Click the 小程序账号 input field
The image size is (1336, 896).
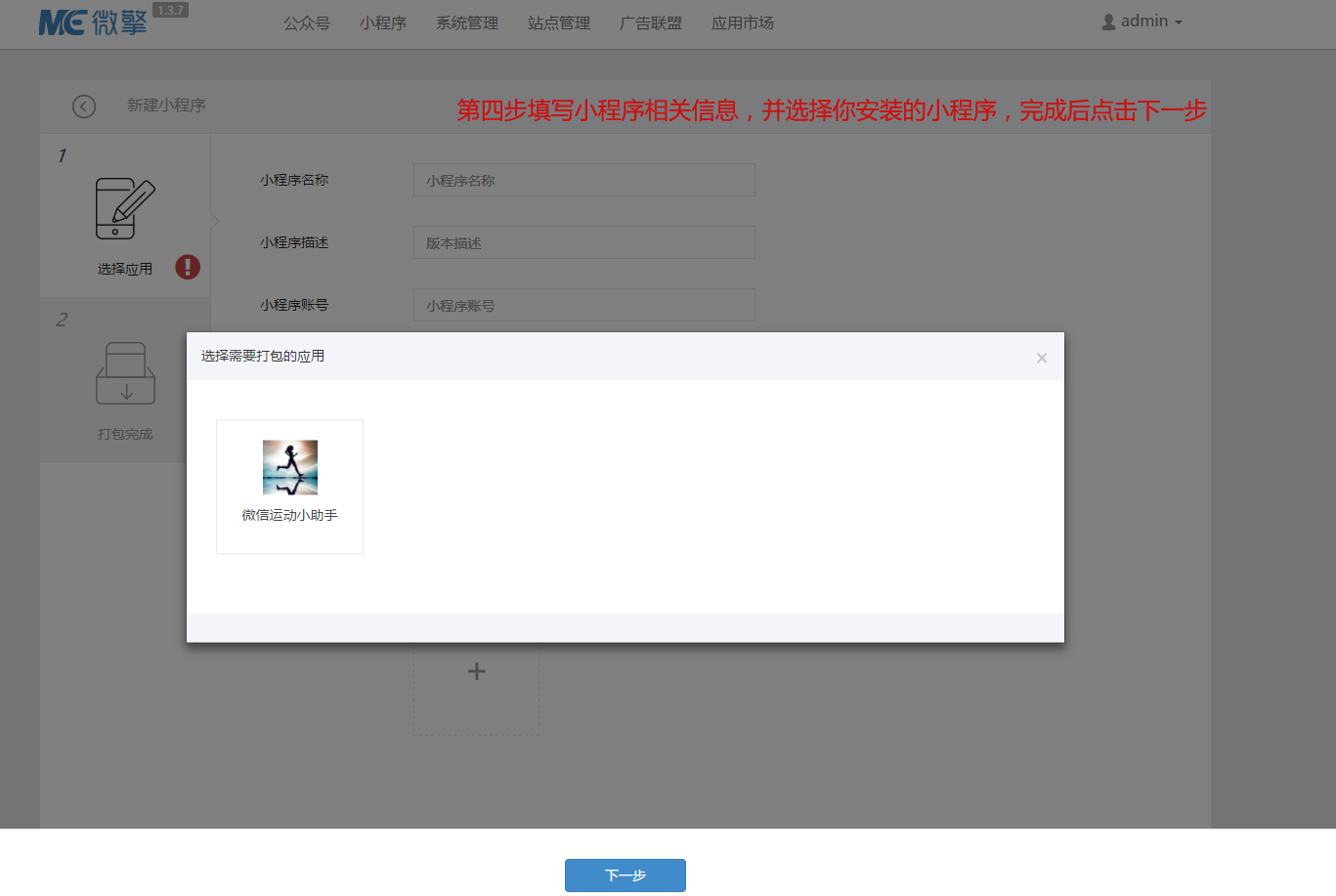[x=583, y=305]
